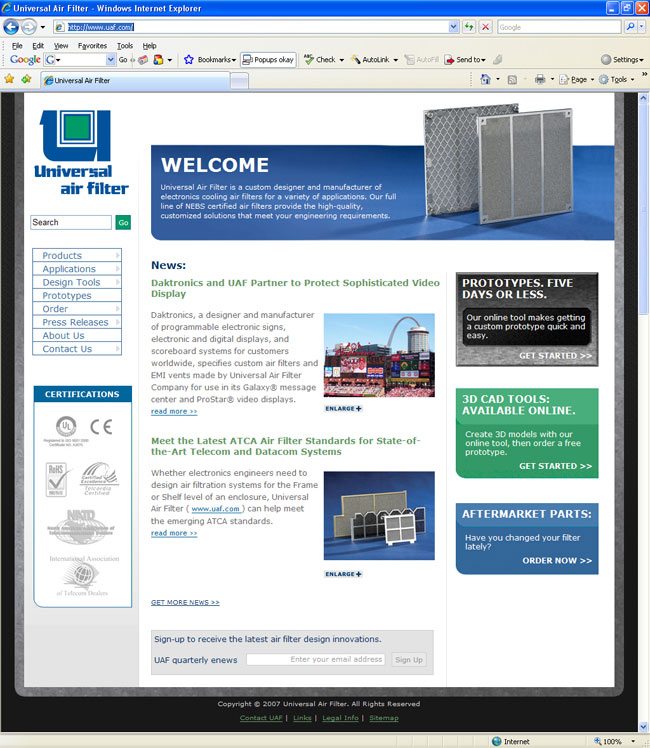650x748 pixels.
Task: Open the Order navigation item
Action: (77, 309)
